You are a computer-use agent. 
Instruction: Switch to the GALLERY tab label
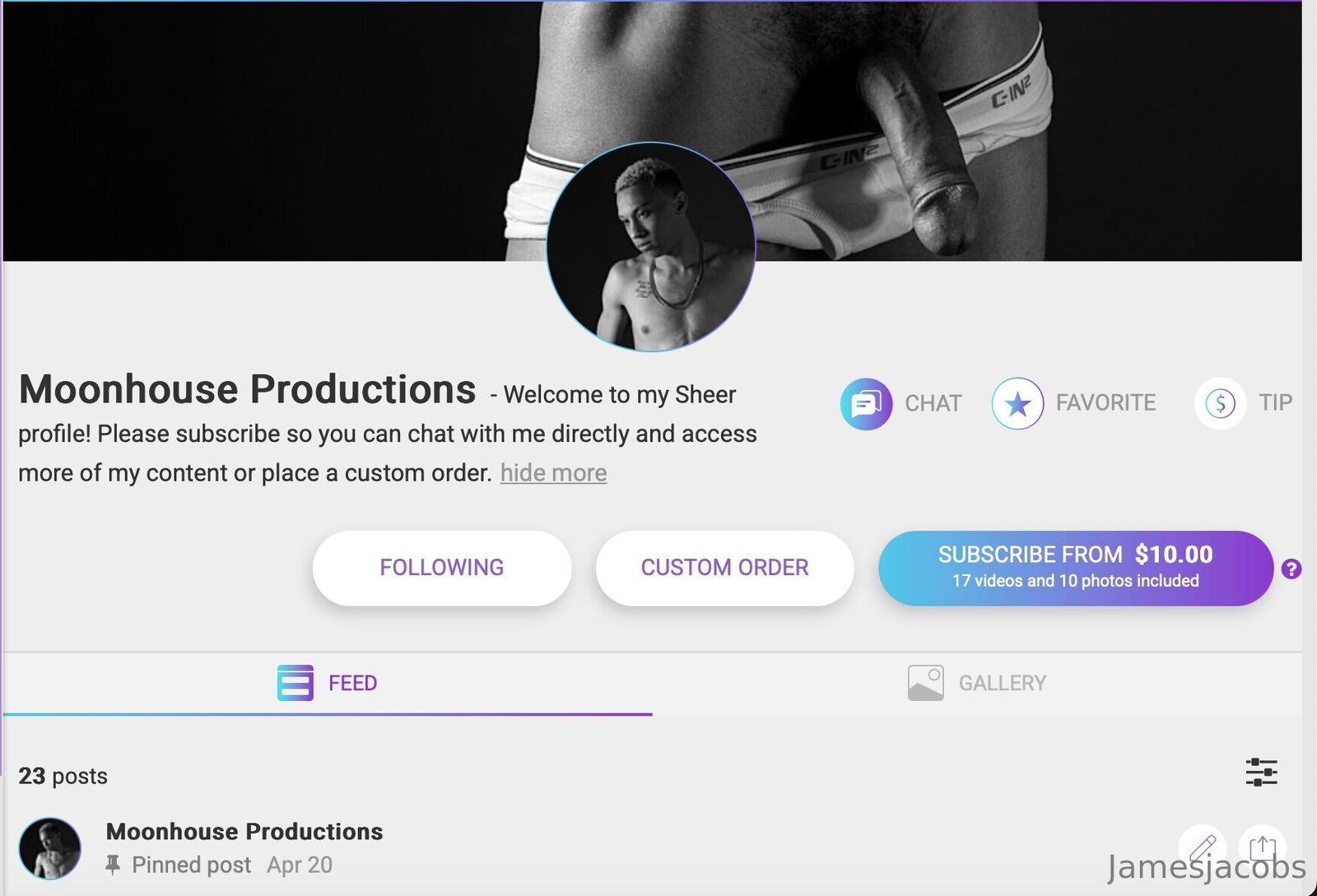point(1003,683)
